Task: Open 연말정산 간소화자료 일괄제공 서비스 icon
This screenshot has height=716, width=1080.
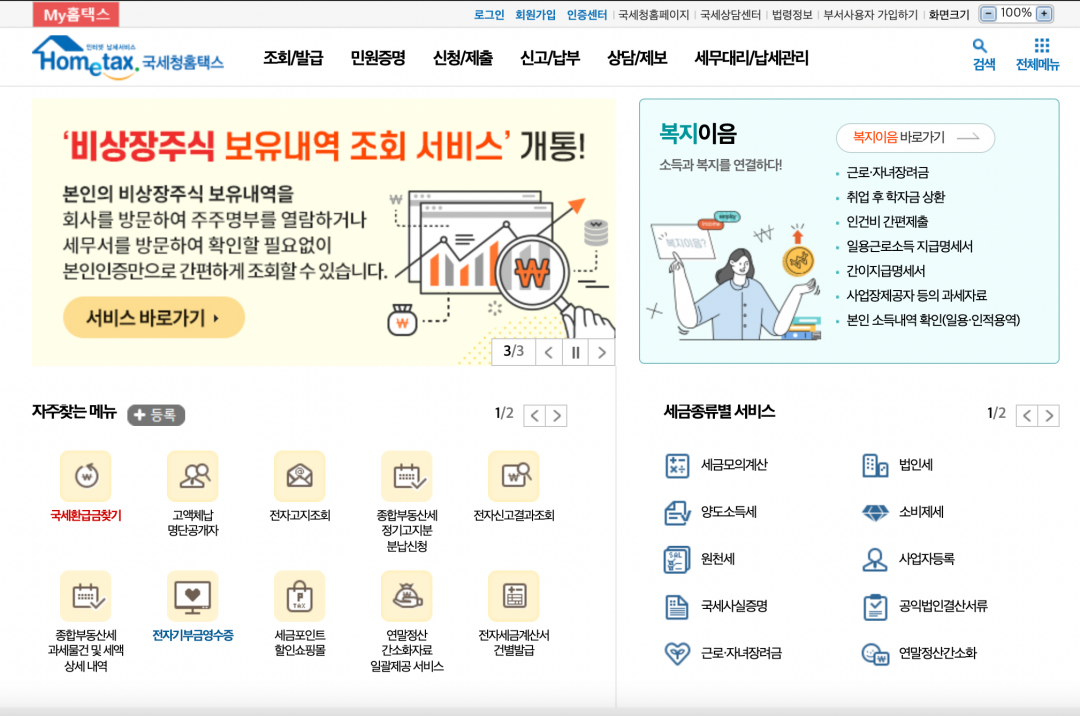Action: click(406, 596)
